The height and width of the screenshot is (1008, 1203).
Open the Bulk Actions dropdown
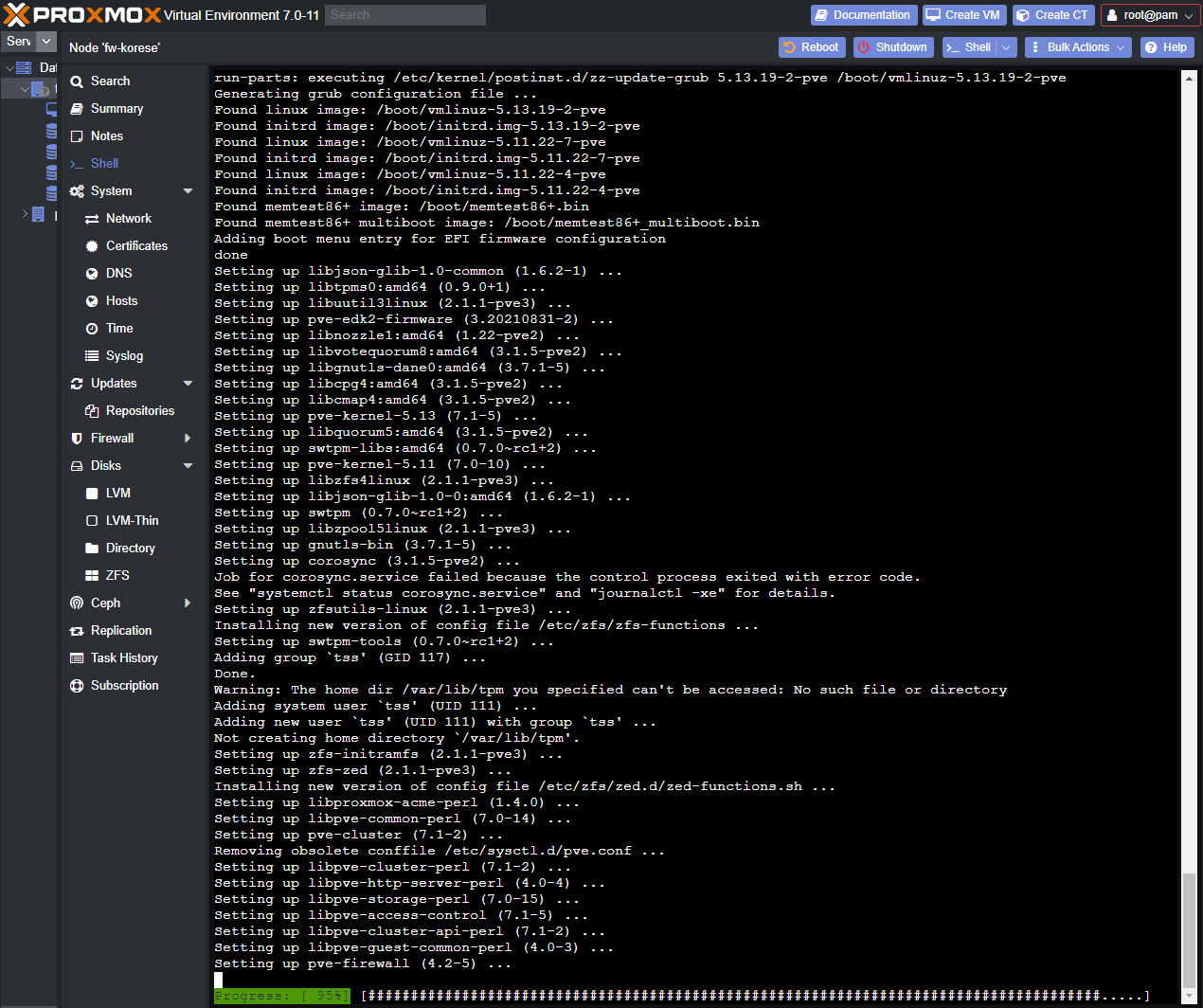tap(1078, 47)
